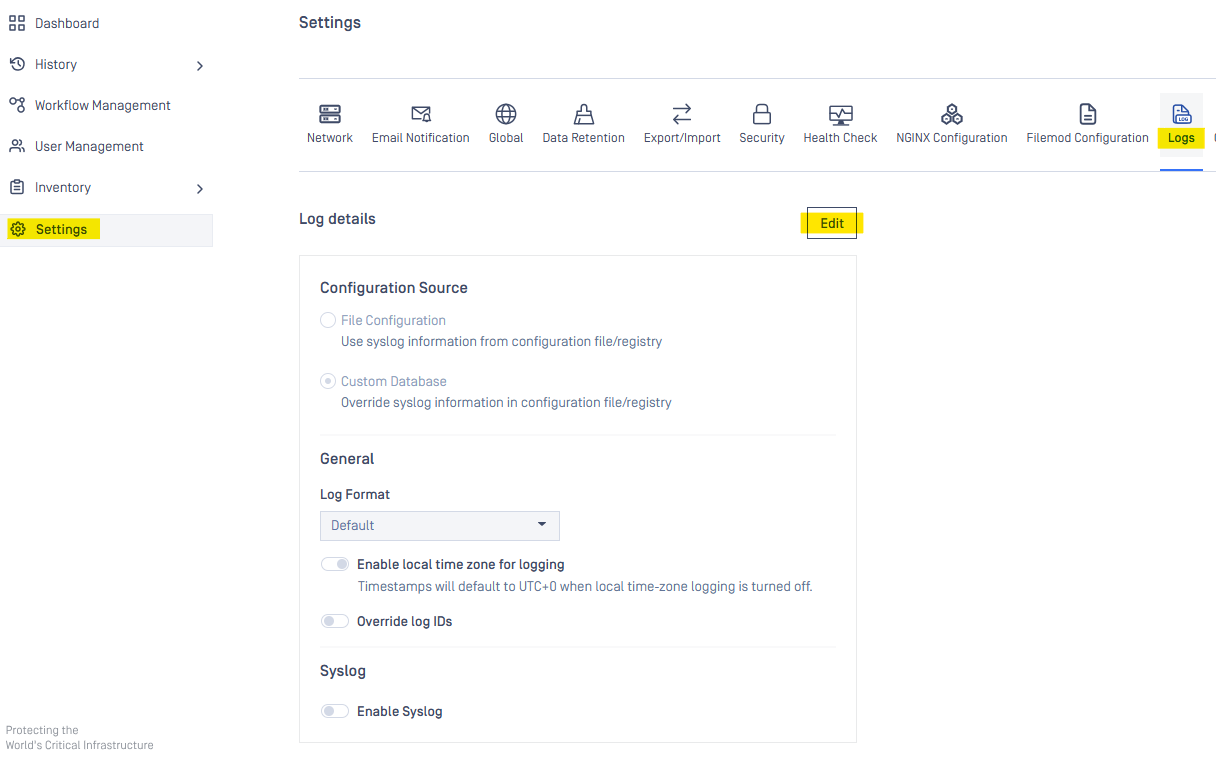
Task: Select the Health Check monitor icon
Action: pyautogui.click(x=840, y=114)
